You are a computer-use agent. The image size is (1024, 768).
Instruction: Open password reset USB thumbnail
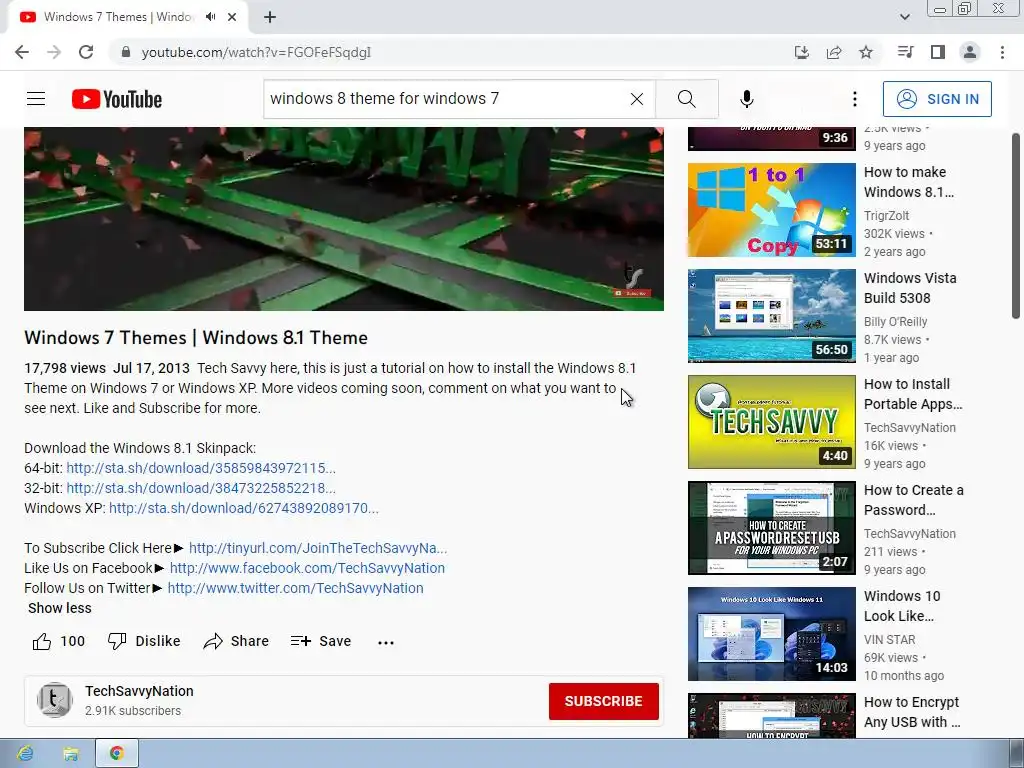771,528
